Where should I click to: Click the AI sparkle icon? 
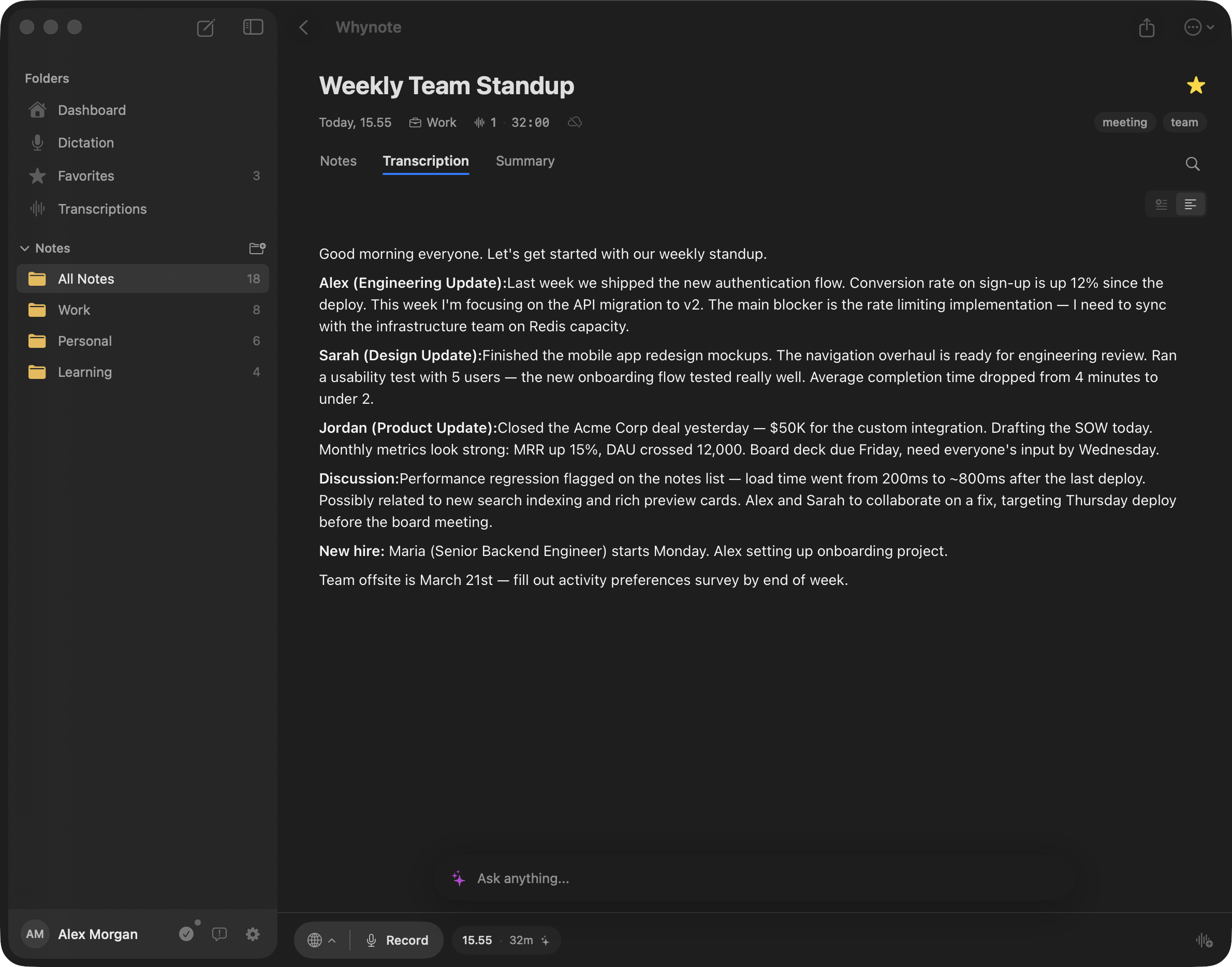pyautogui.click(x=458, y=878)
